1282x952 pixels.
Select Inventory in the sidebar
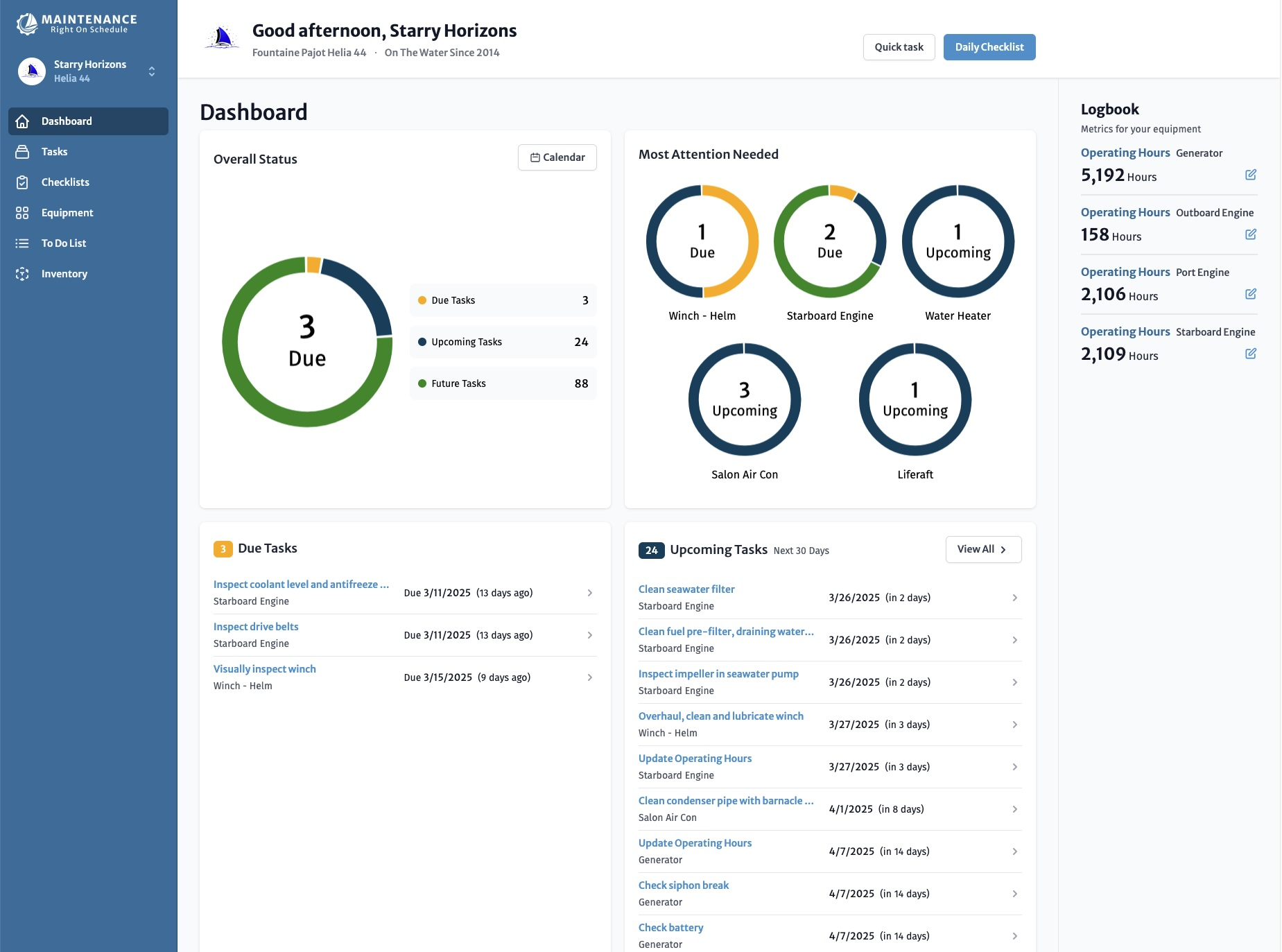point(23,274)
